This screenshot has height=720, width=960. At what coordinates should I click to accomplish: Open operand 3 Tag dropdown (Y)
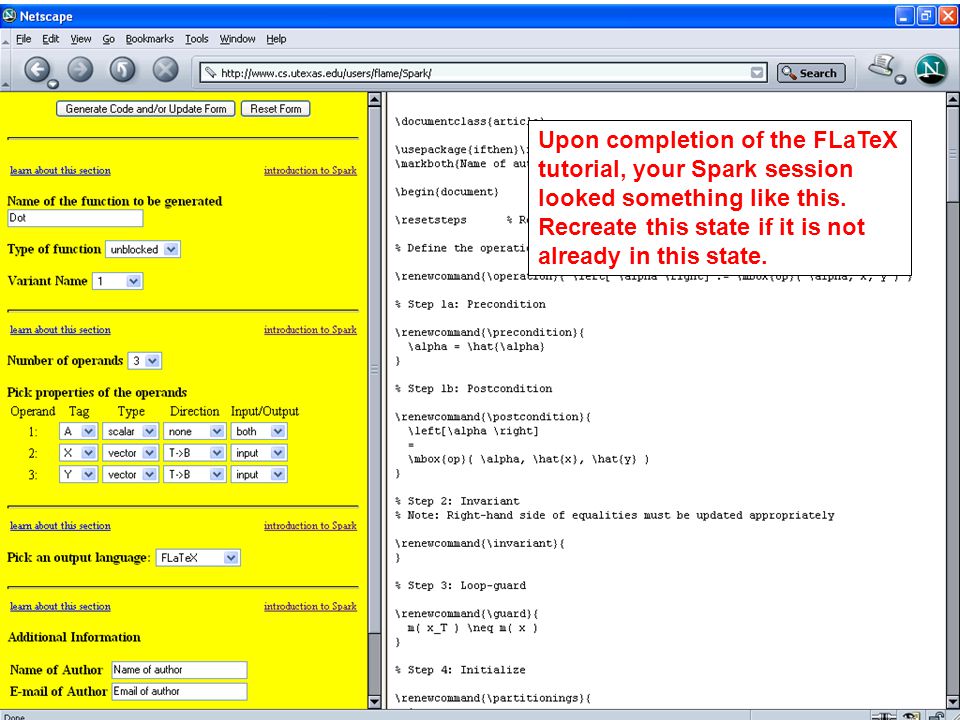[x=78, y=474]
